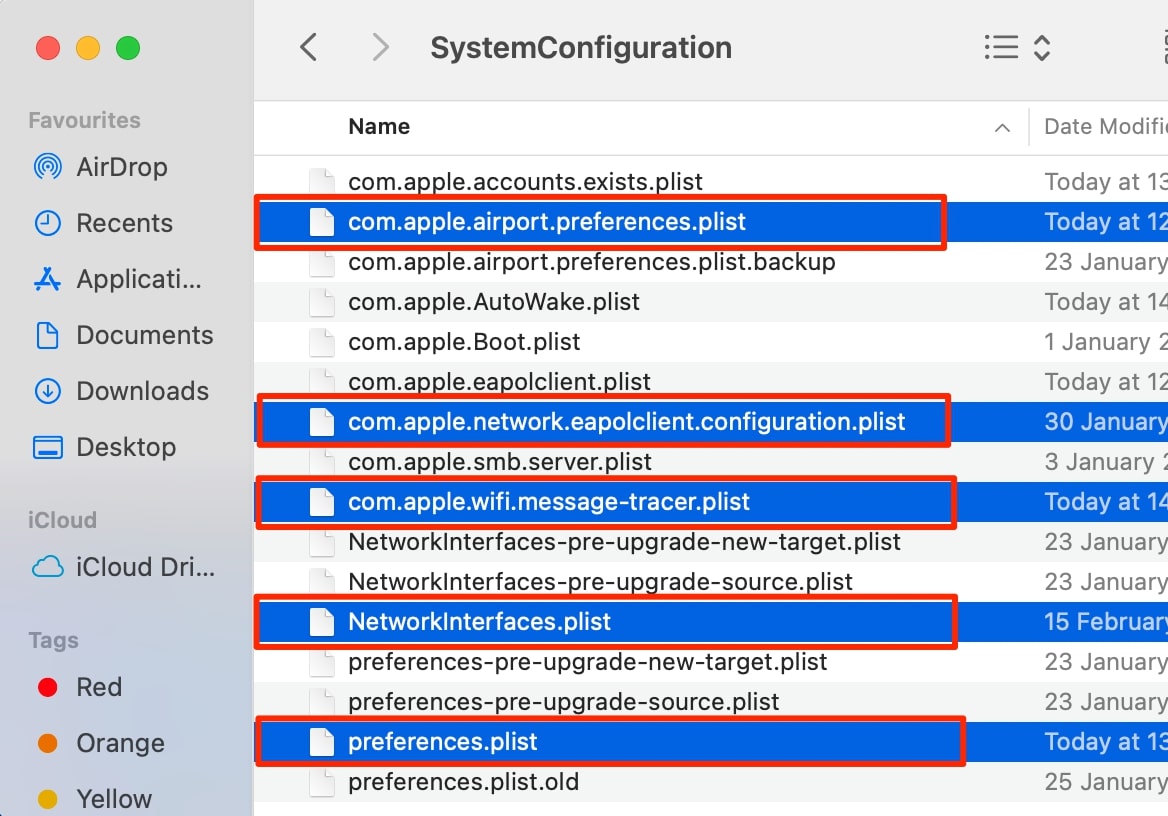Select the preferences.plist.old file

coord(711,782)
